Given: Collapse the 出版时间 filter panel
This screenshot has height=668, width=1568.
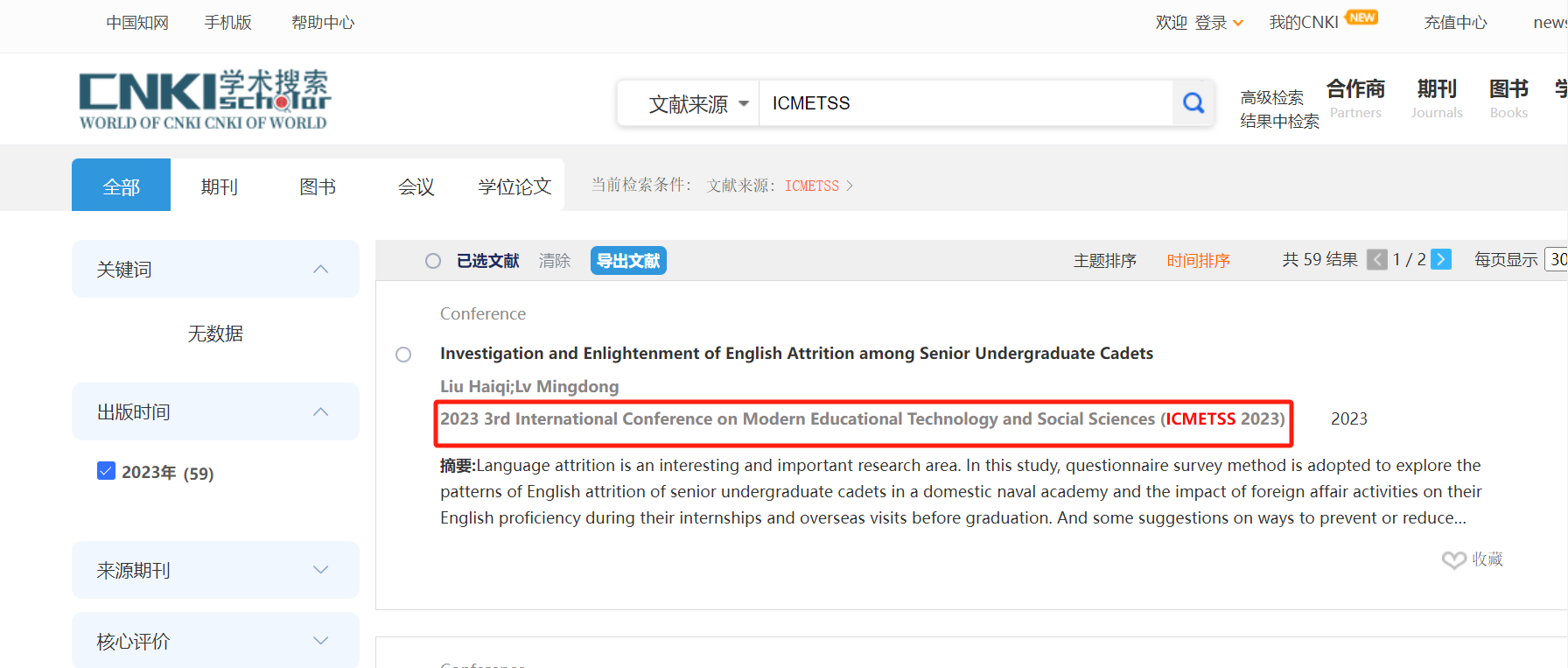Looking at the screenshot, I should [321, 411].
